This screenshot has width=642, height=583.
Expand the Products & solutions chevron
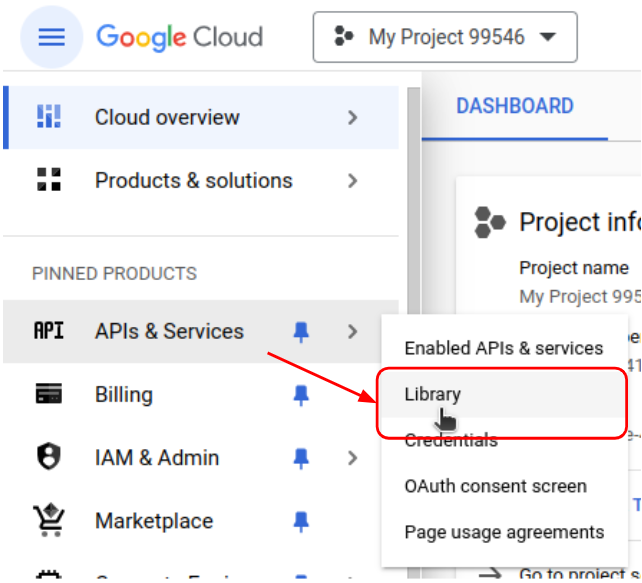click(352, 181)
